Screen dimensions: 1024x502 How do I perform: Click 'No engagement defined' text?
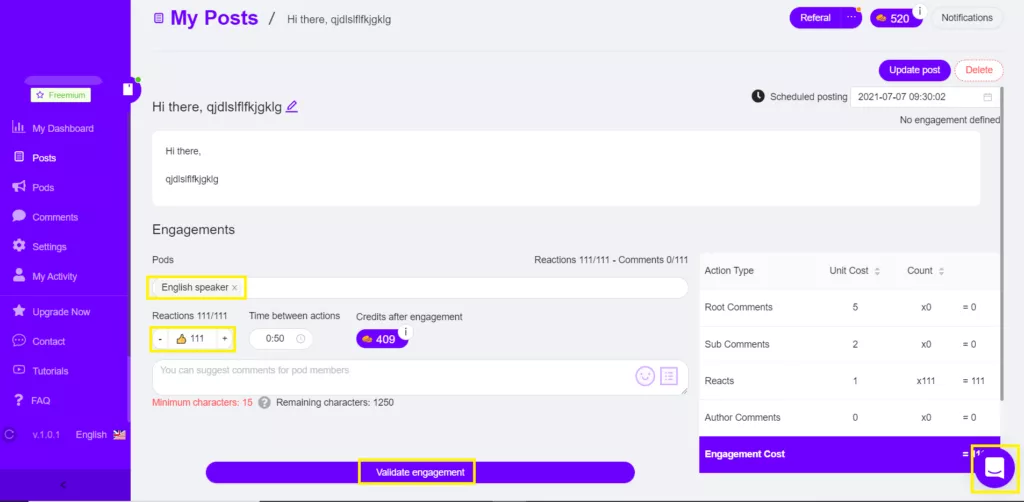coord(950,120)
